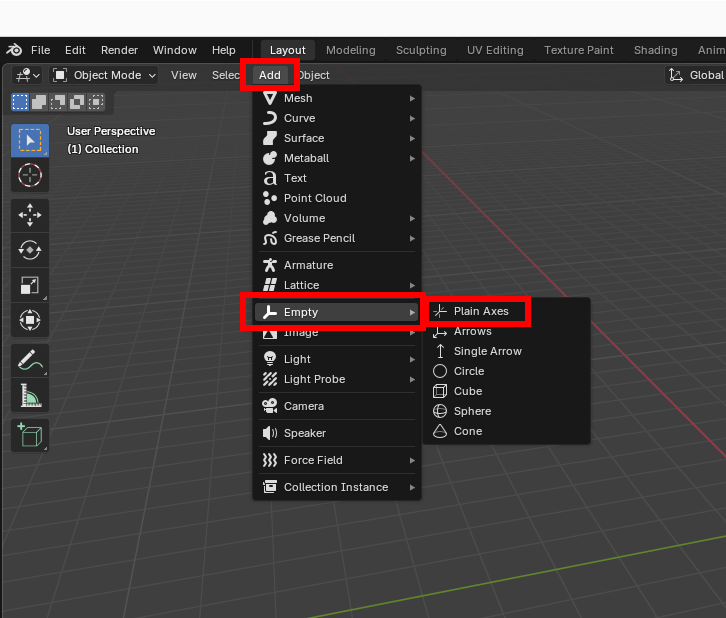Choose the Move tool in toolbar
726x618 pixels.
[x=29, y=214]
